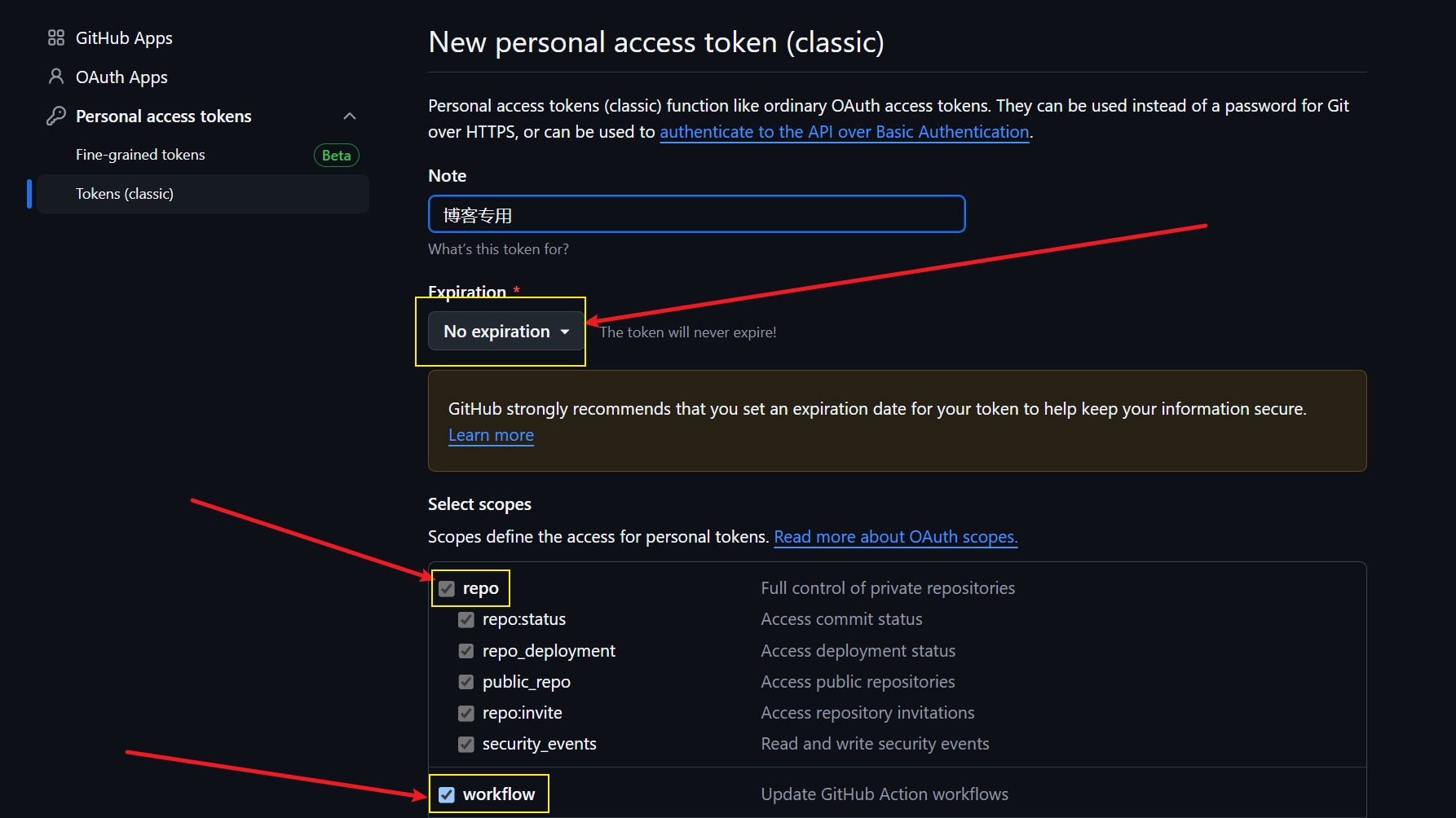This screenshot has width=1456, height=818.
Task: Toggle the repo:status checkbox
Action: click(466, 620)
